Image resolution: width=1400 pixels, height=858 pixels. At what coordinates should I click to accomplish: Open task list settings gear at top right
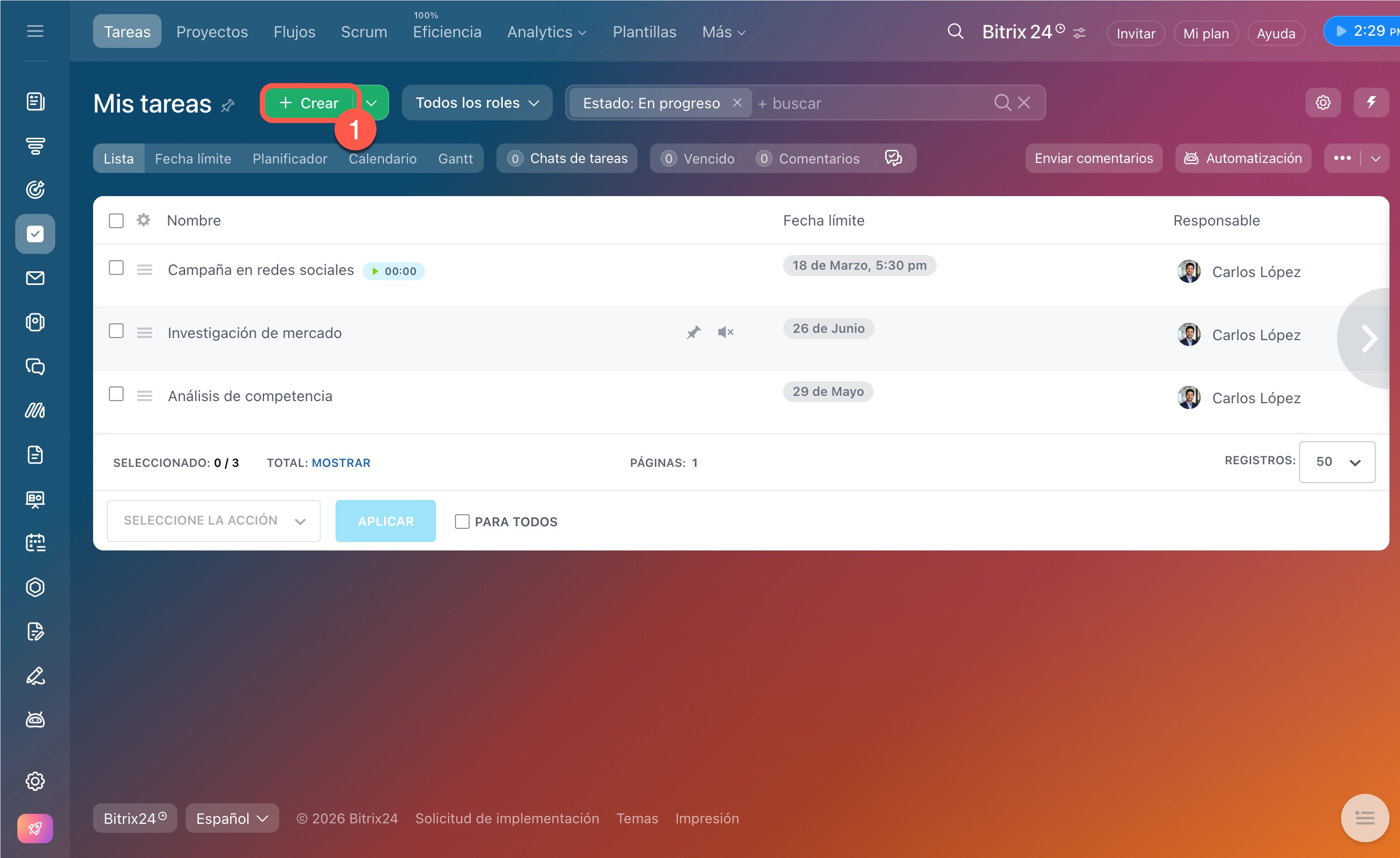(x=1323, y=102)
